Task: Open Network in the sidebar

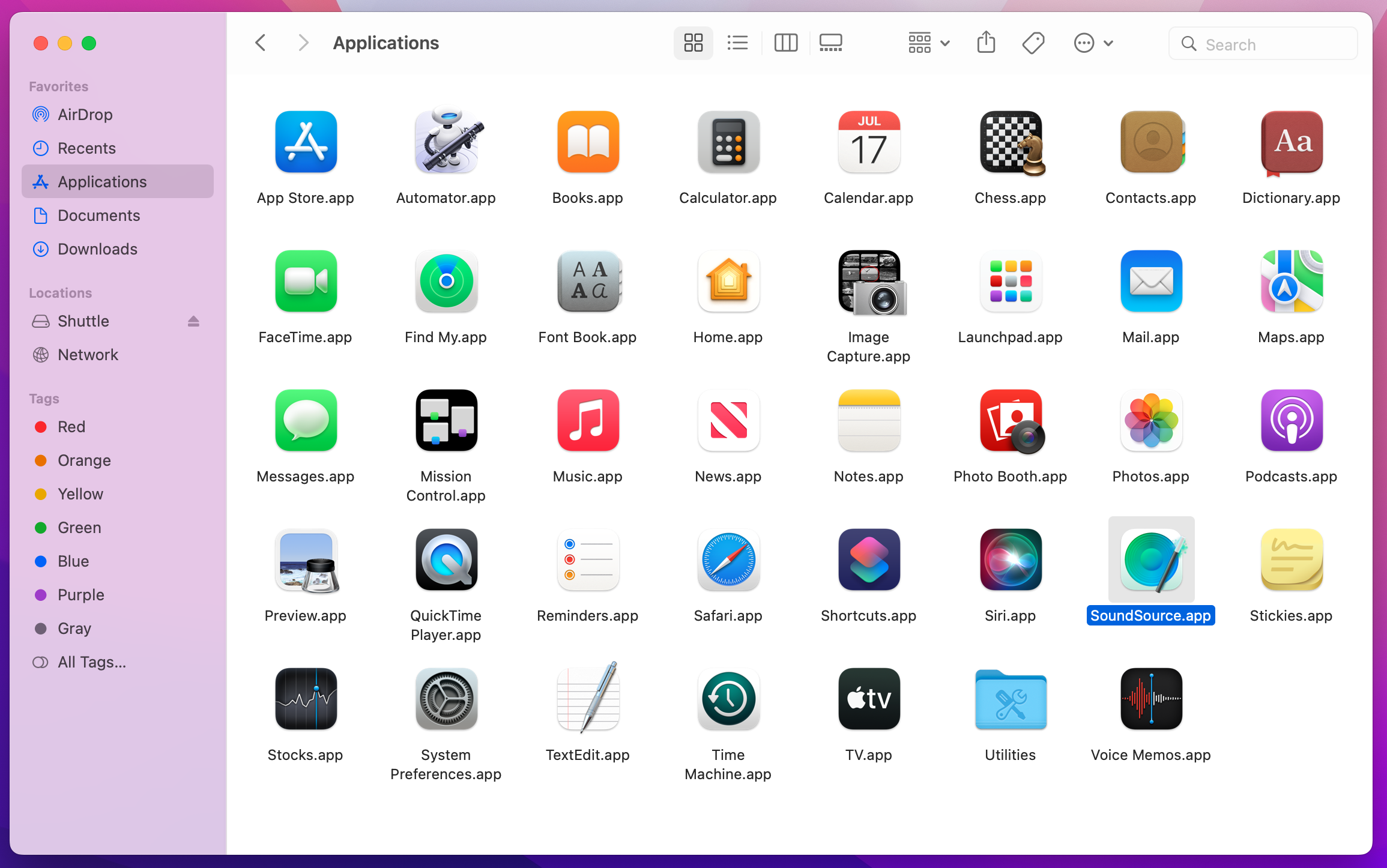Action: tap(118, 354)
